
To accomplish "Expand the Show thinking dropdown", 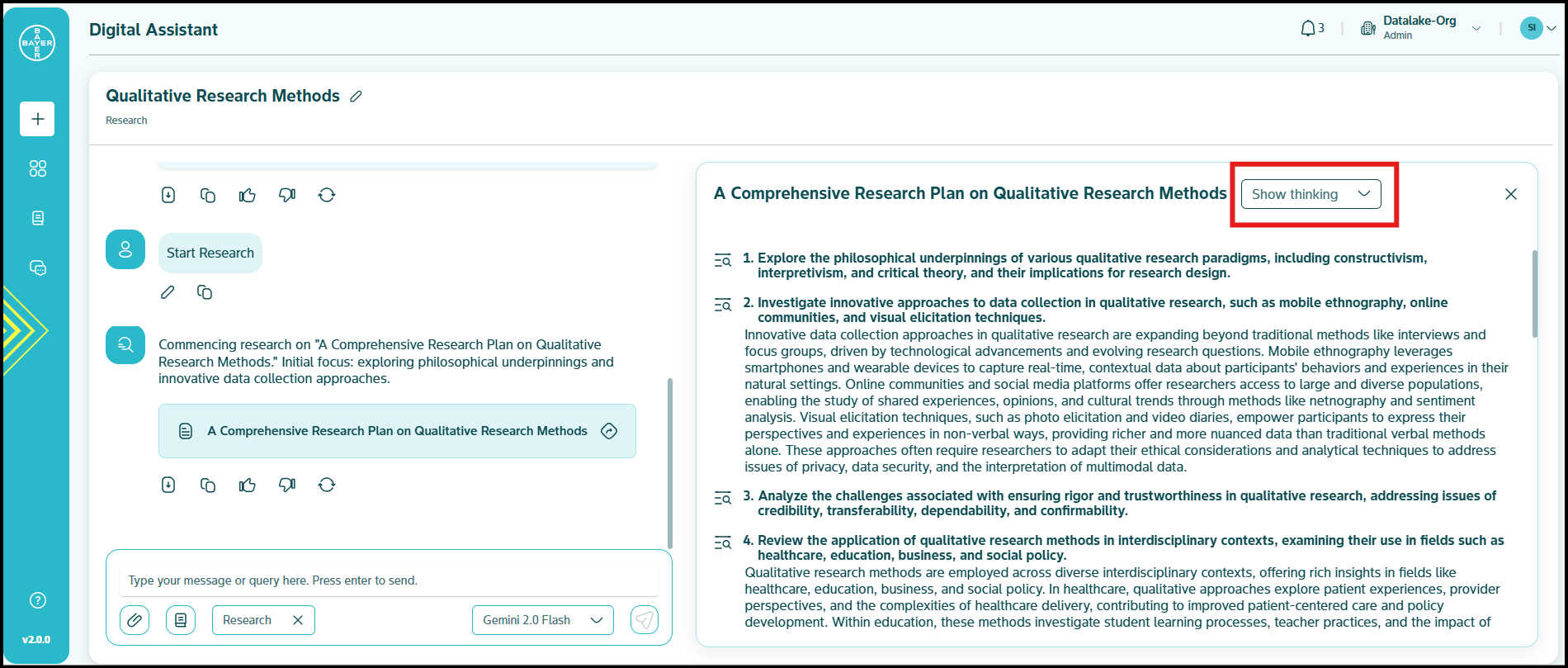I will [1311, 194].
